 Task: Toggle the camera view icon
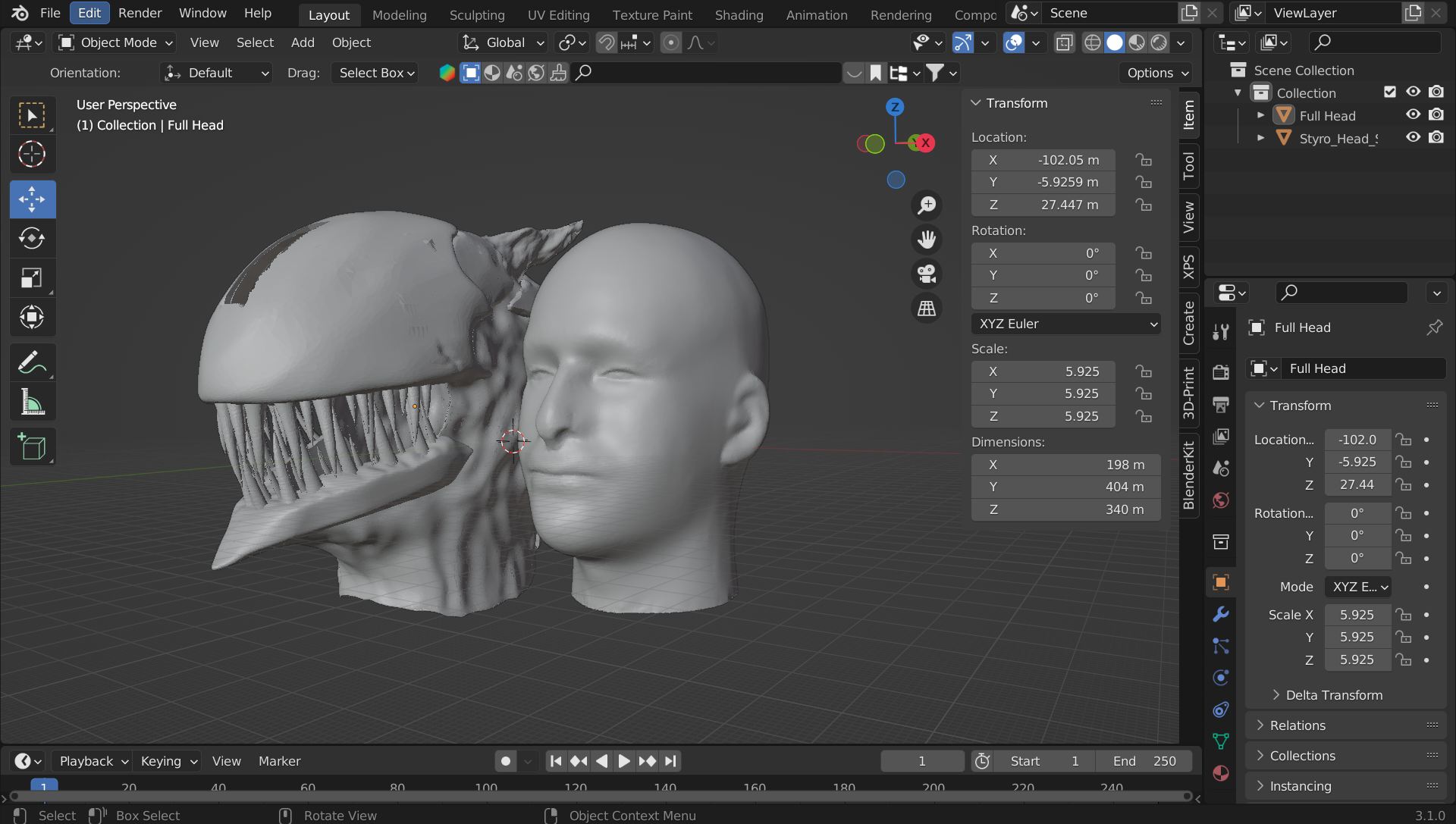click(927, 274)
